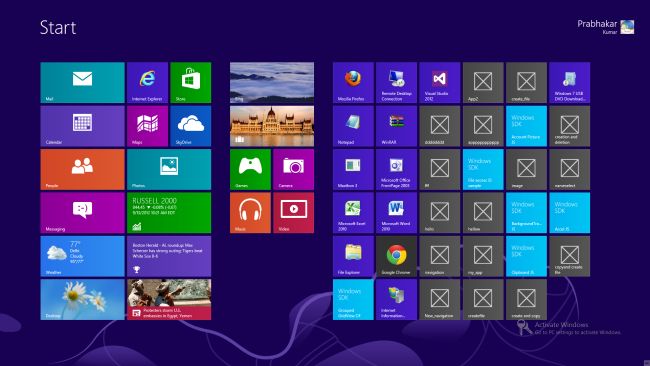This screenshot has width=650, height=366.
Task: Launch Mozilla Firefox
Action: 353,82
